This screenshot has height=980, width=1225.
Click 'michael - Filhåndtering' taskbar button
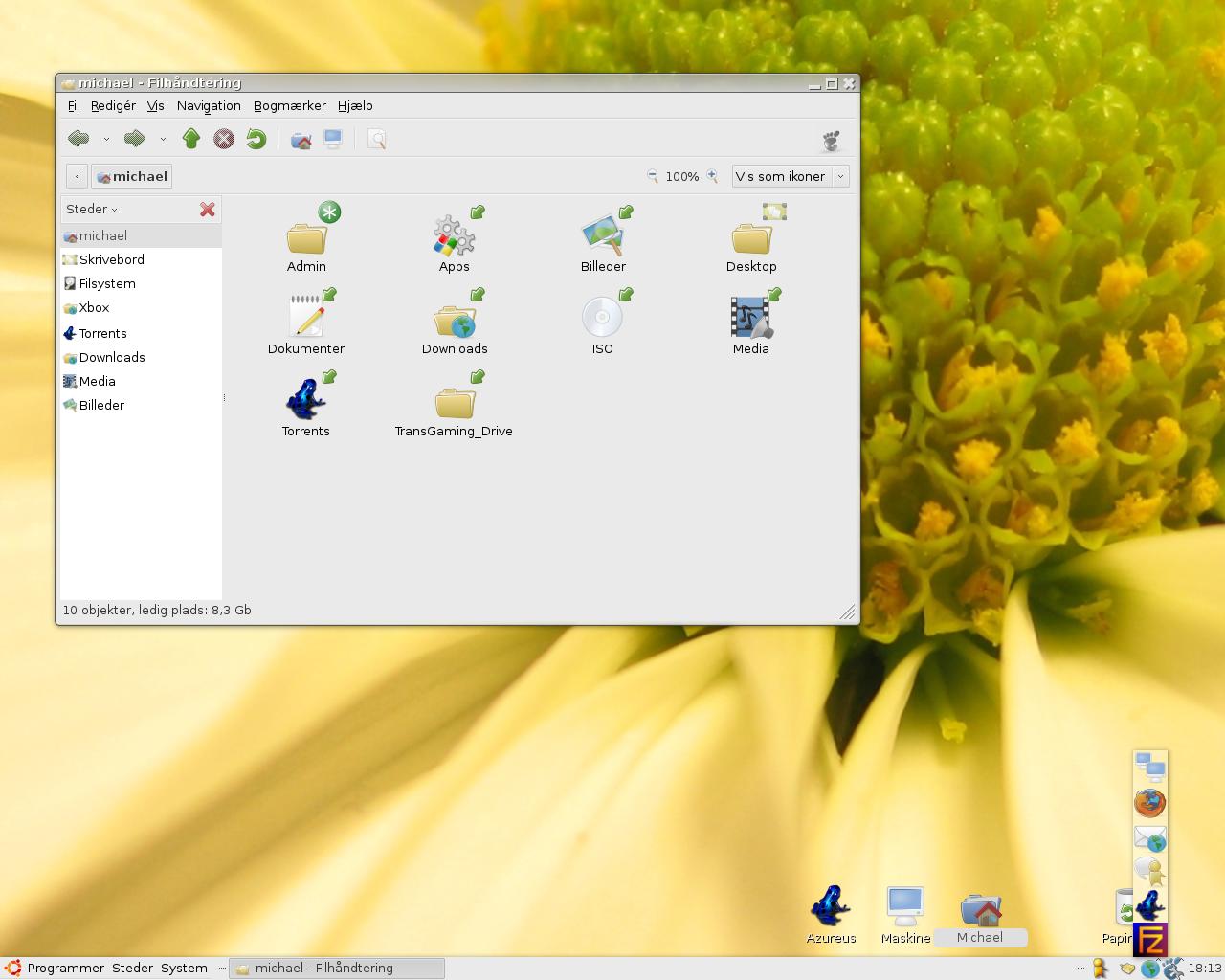(338, 968)
